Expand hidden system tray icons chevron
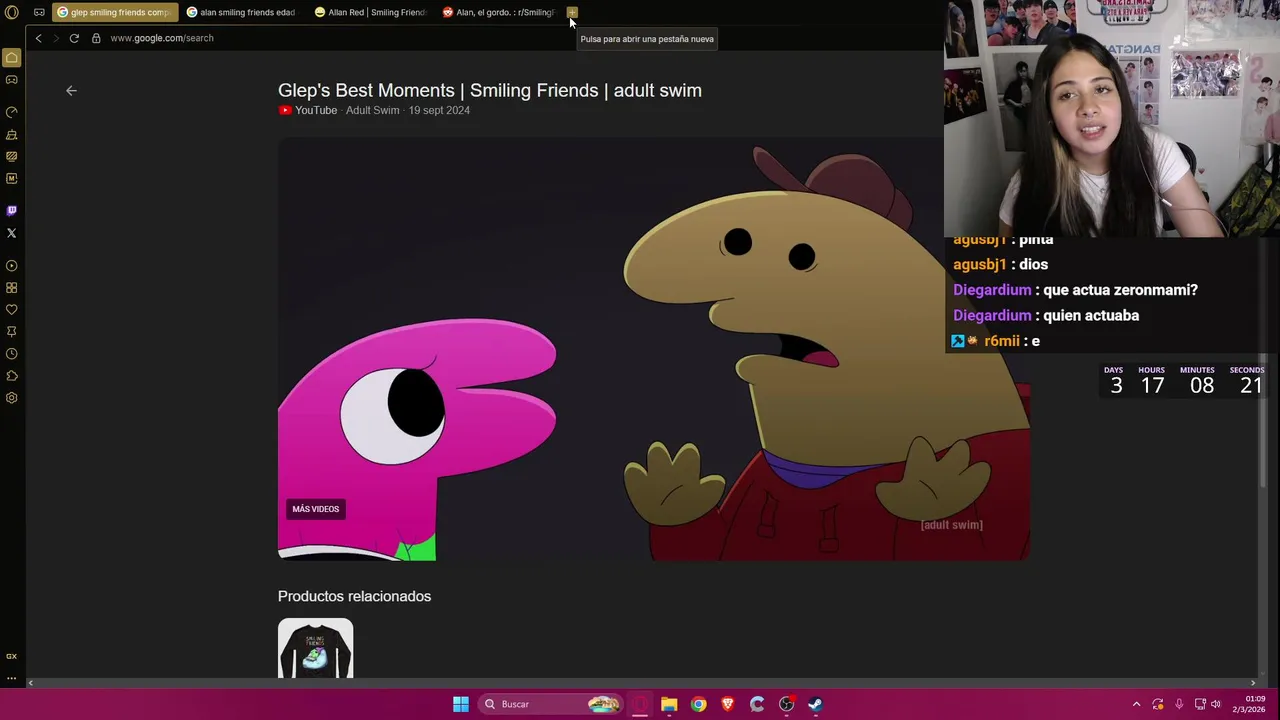Image resolution: width=1280 pixels, height=720 pixels. click(x=1136, y=704)
